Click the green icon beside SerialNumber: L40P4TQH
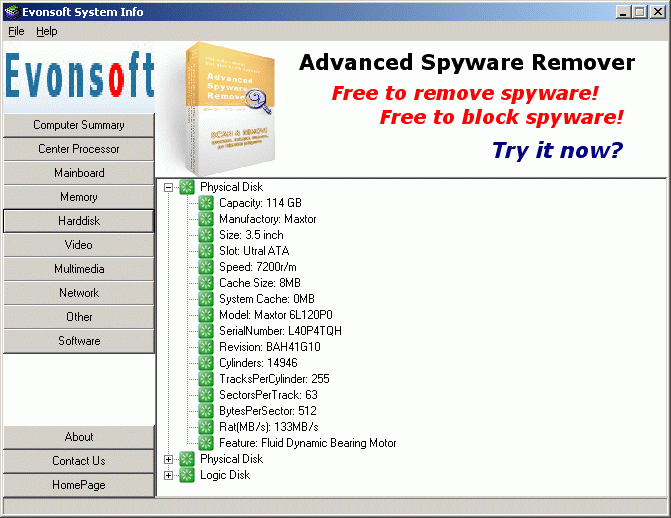 pyautogui.click(x=205, y=331)
